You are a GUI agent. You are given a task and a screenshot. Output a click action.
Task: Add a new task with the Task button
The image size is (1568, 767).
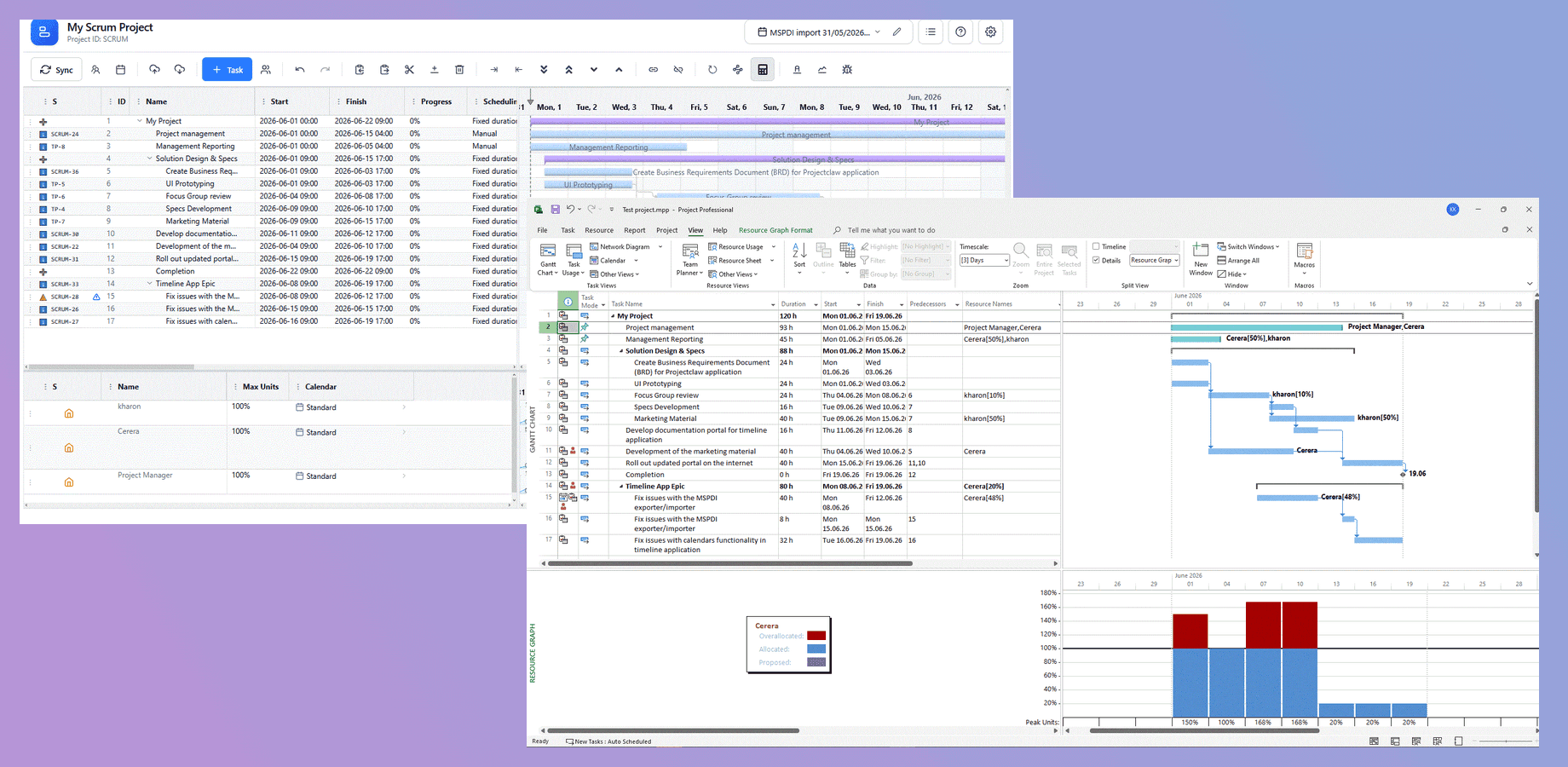tap(227, 70)
